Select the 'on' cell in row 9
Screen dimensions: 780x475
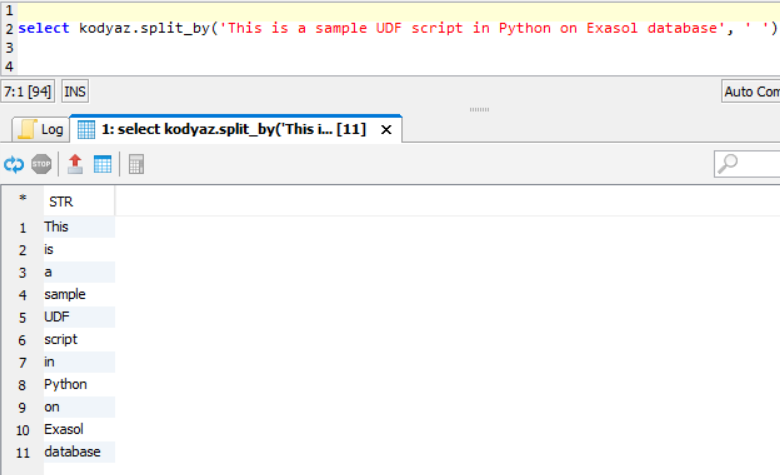[79, 407]
